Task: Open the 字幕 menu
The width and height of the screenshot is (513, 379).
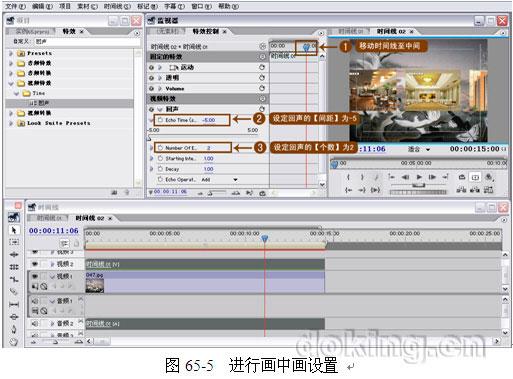Action: coord(174,6)
